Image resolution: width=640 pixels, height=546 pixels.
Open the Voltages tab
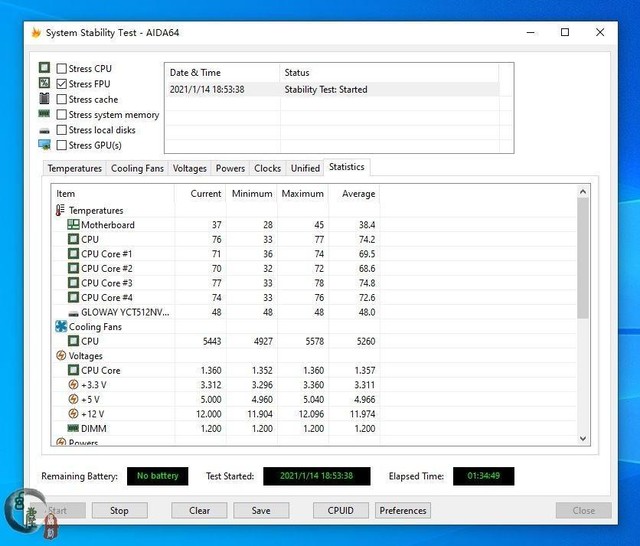point(189,168)
